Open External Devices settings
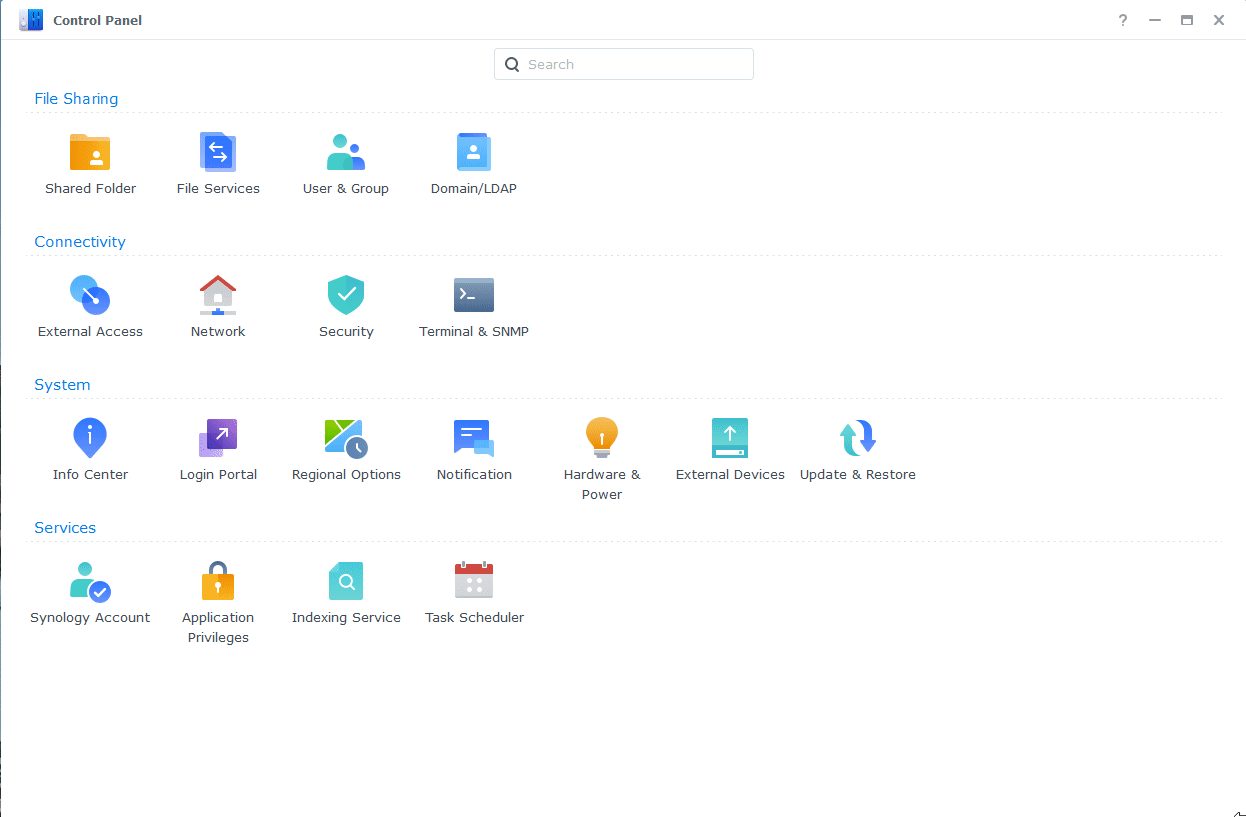This screenshot has height=817, width=1246. [730, 439]
